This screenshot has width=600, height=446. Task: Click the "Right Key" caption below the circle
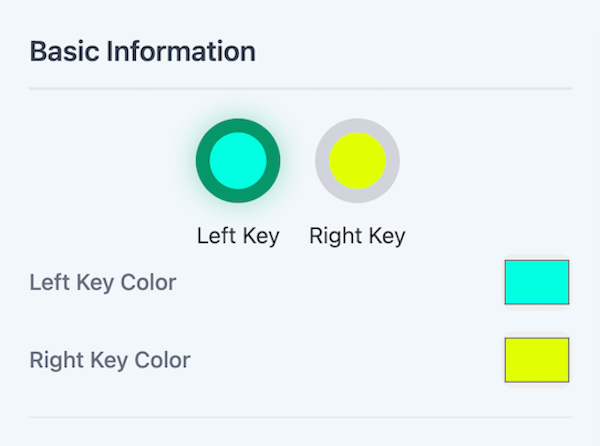357,237
